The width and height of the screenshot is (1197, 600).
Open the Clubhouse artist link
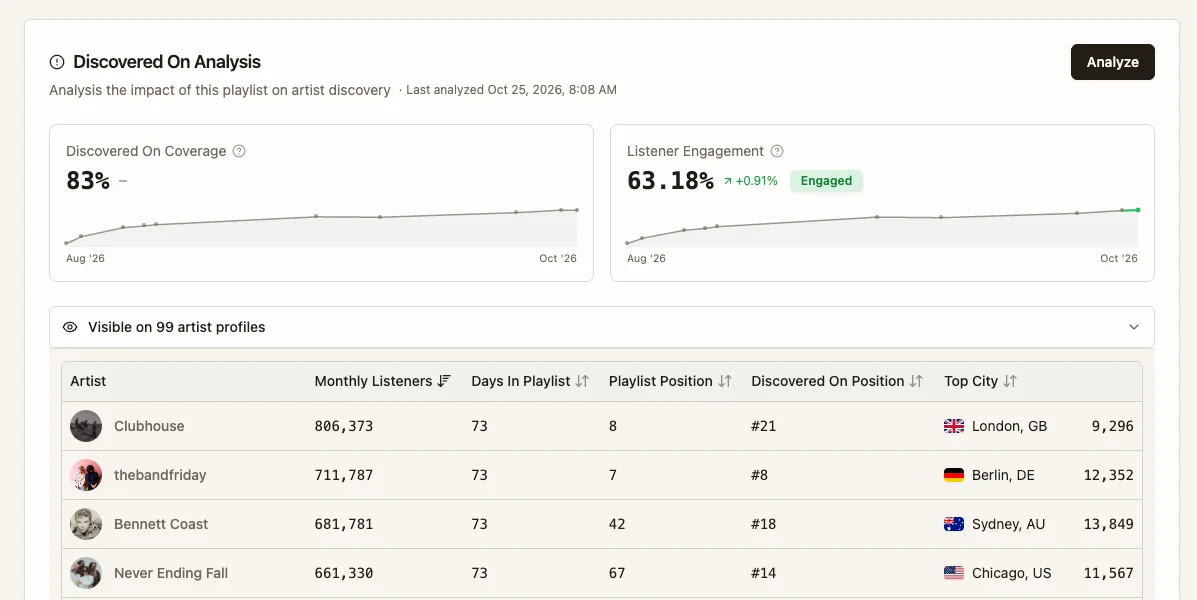(x=149, y=426)
